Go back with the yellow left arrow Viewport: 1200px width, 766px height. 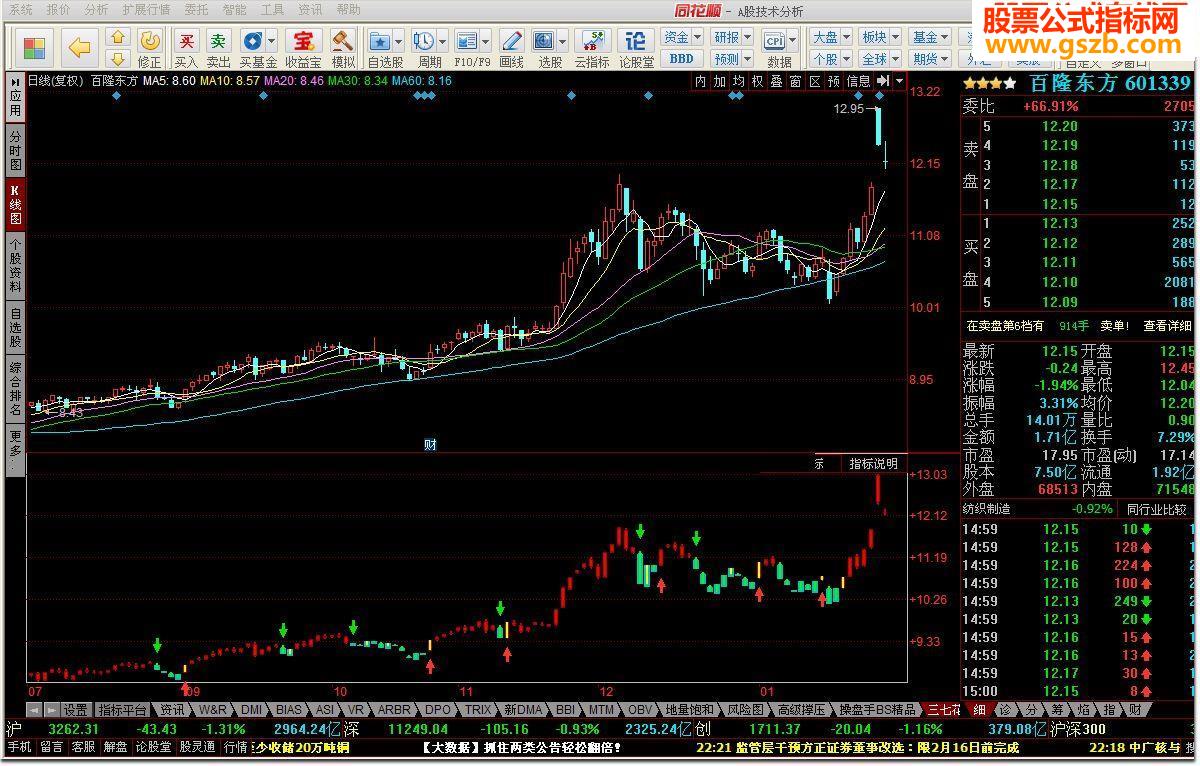click(x=80, y=47)
